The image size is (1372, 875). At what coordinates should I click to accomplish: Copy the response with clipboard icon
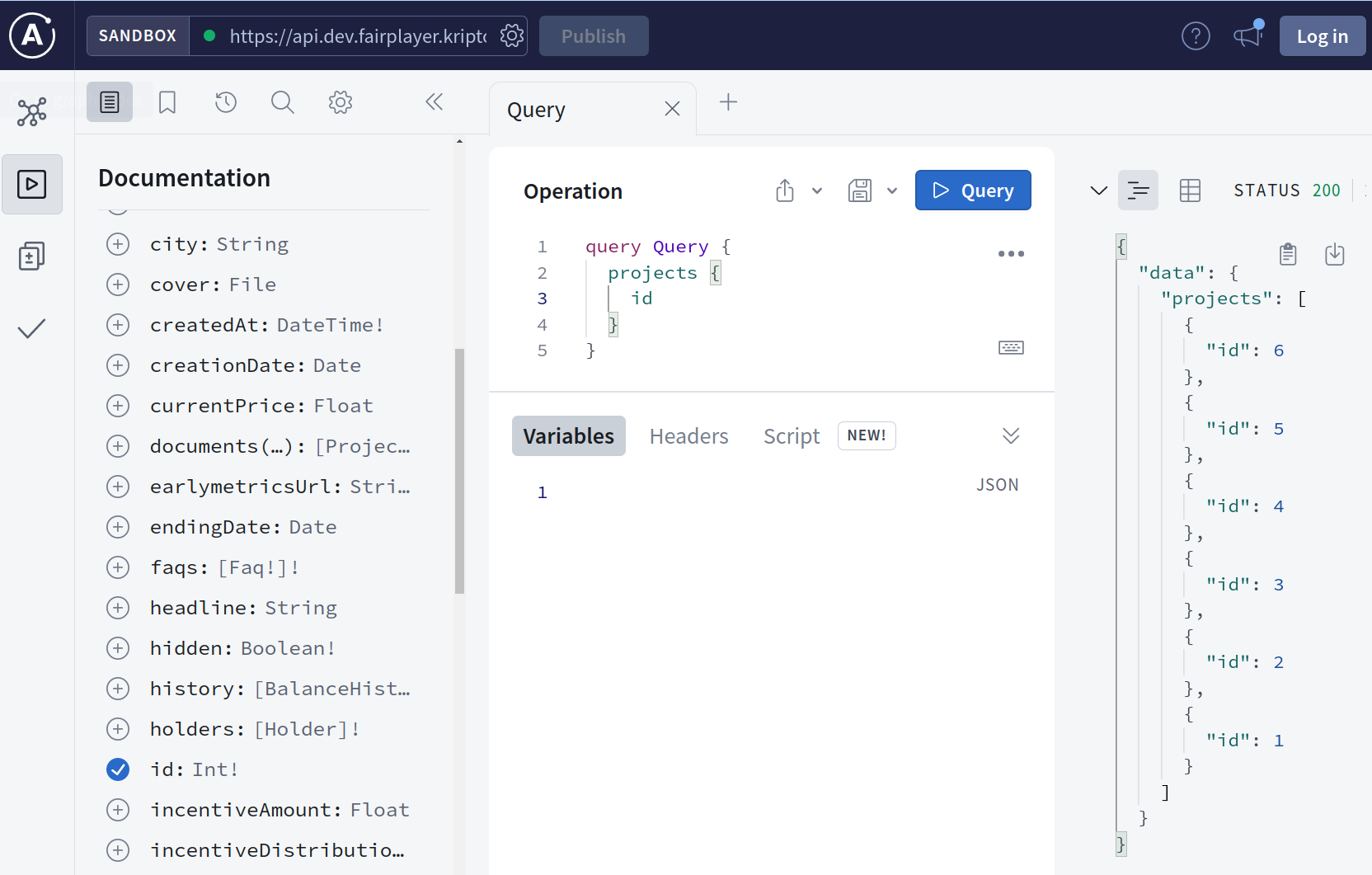[x=1288, y=255]
